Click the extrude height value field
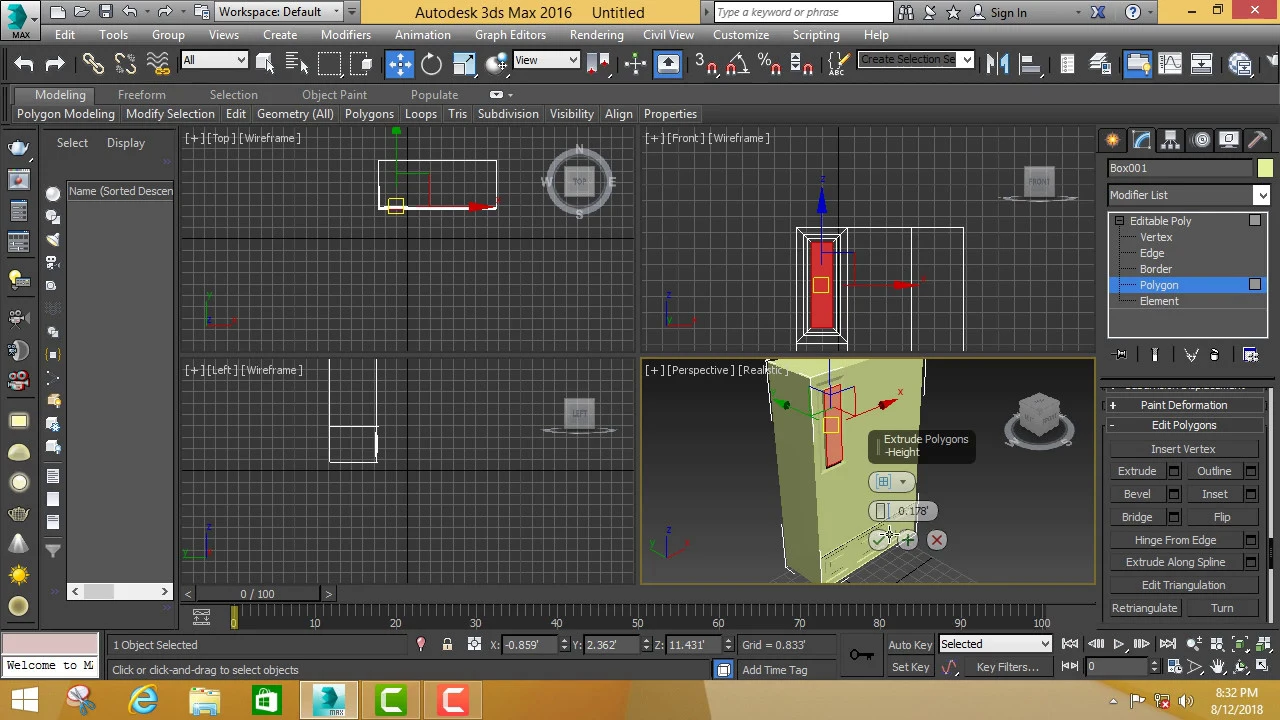Image resolution: width=1280 pixels, height=720 pixels. 912,511
